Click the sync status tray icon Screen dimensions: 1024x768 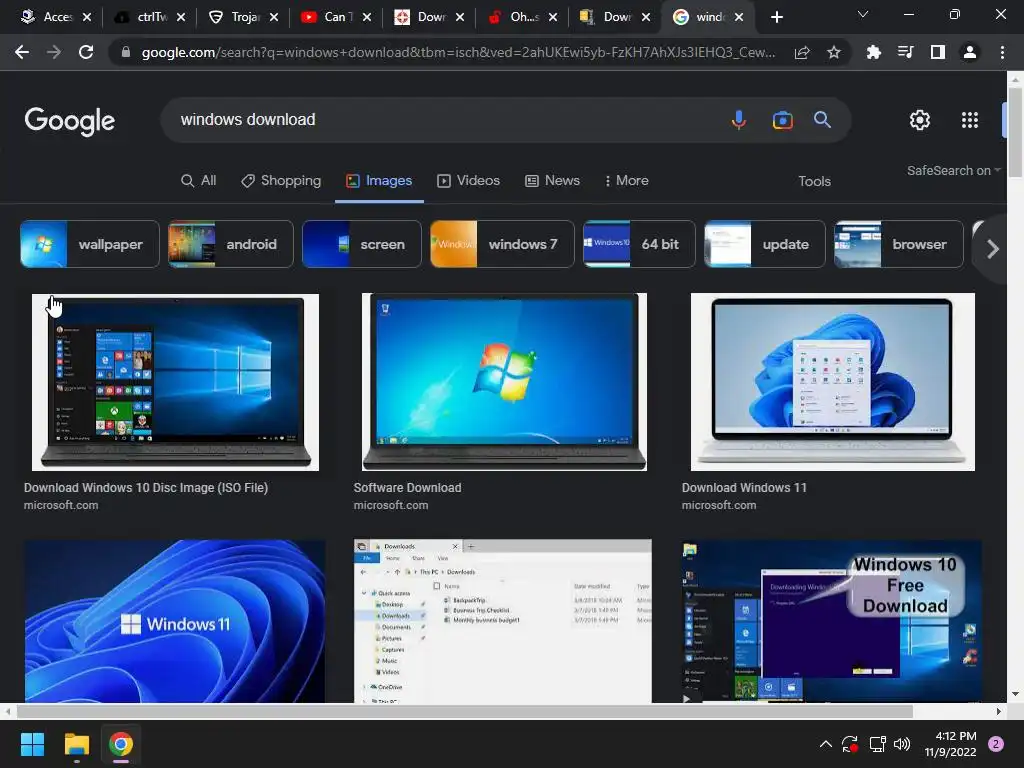tap(850, 744)
